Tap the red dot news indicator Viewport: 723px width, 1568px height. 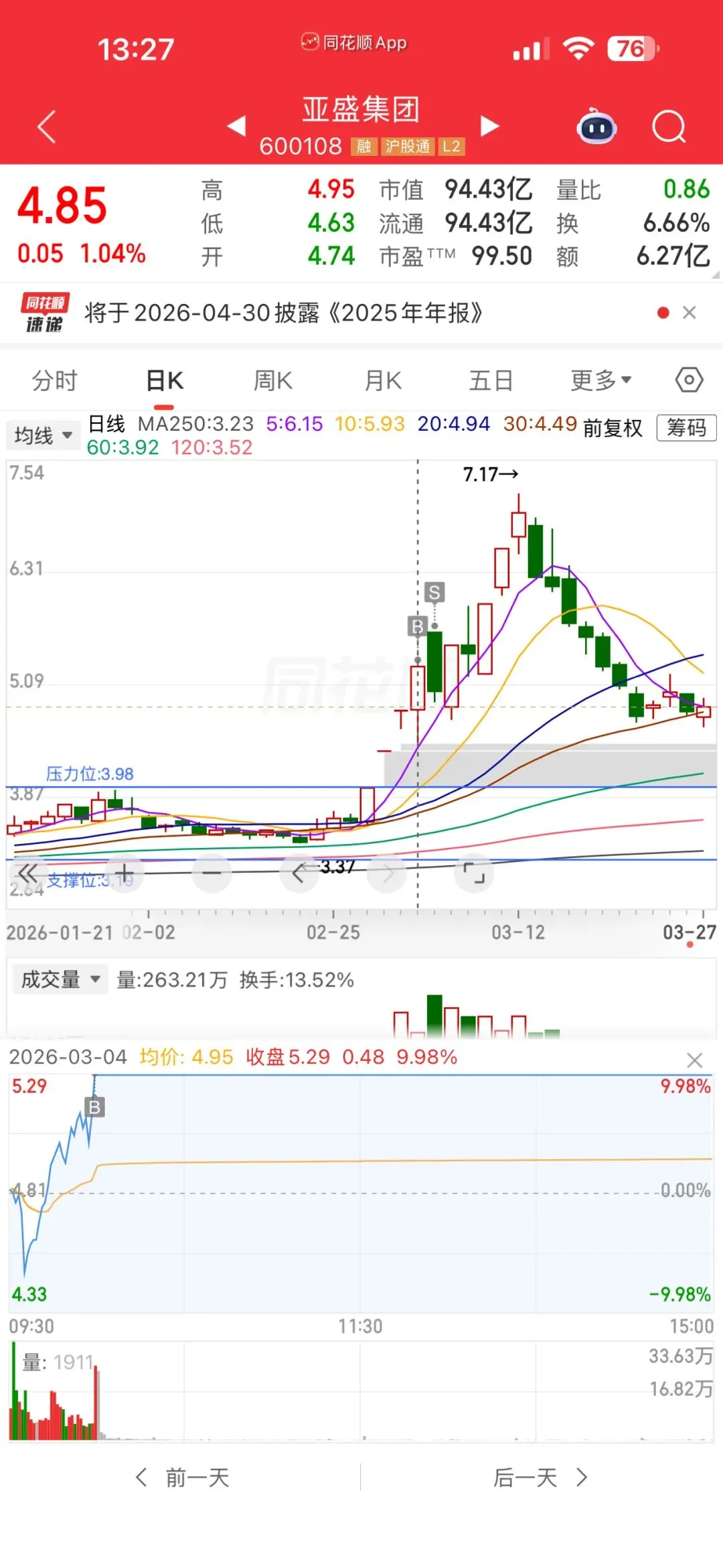click(663, 313)
